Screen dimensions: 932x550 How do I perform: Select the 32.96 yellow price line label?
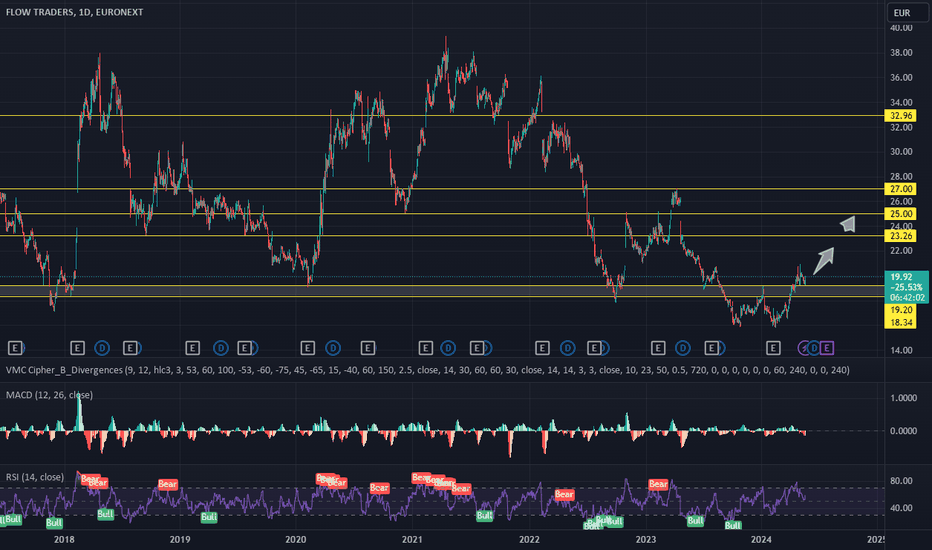(901, 115)
